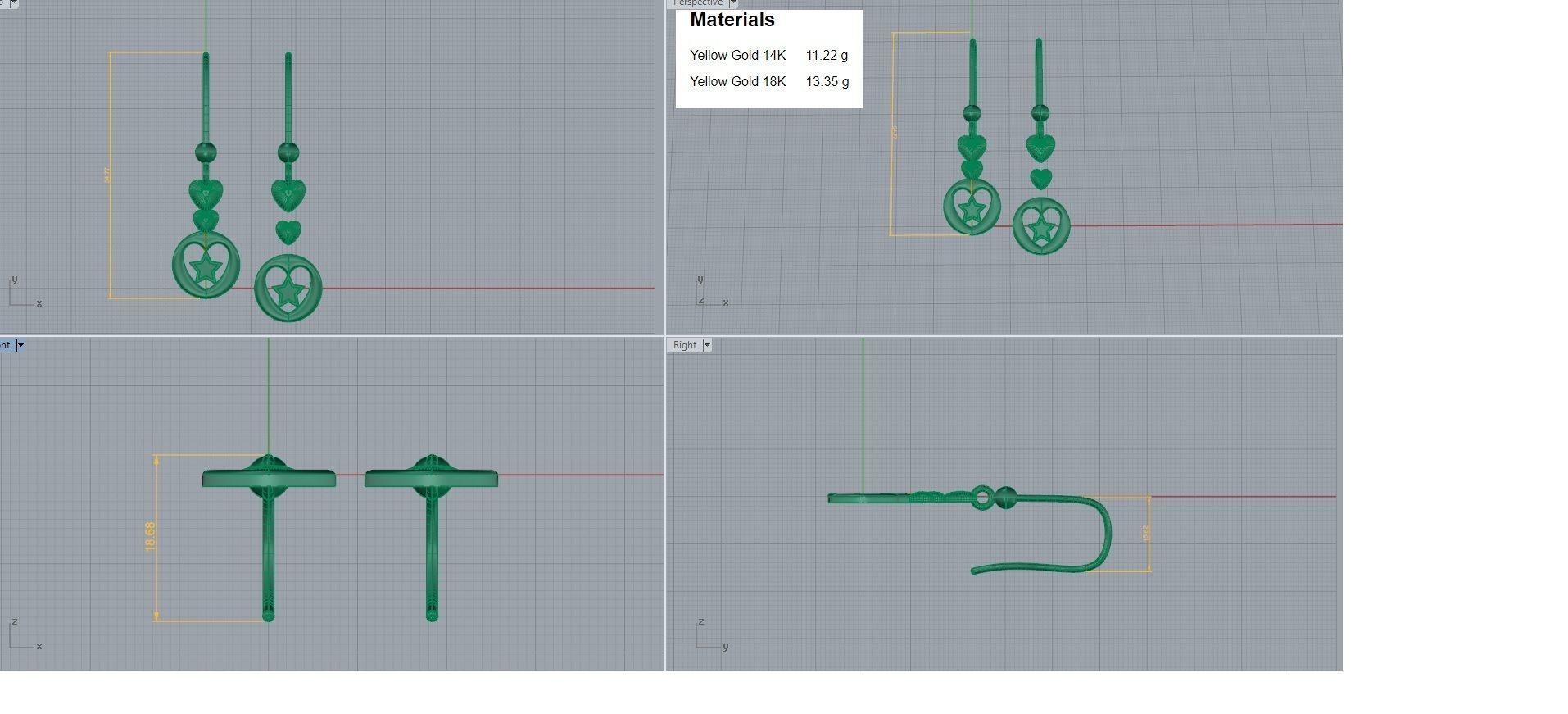Select the Materials heading text

tap(732, 20)
